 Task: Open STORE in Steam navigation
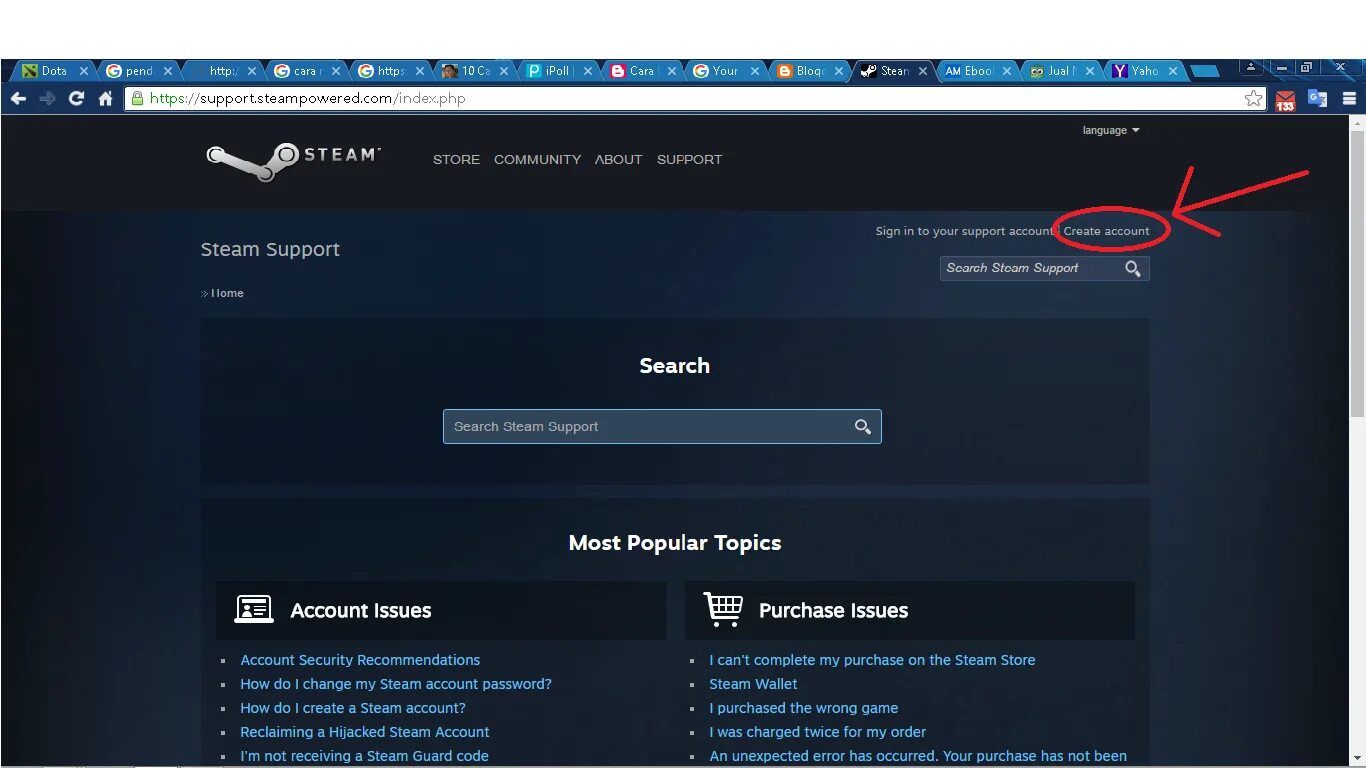pos(456,160)
